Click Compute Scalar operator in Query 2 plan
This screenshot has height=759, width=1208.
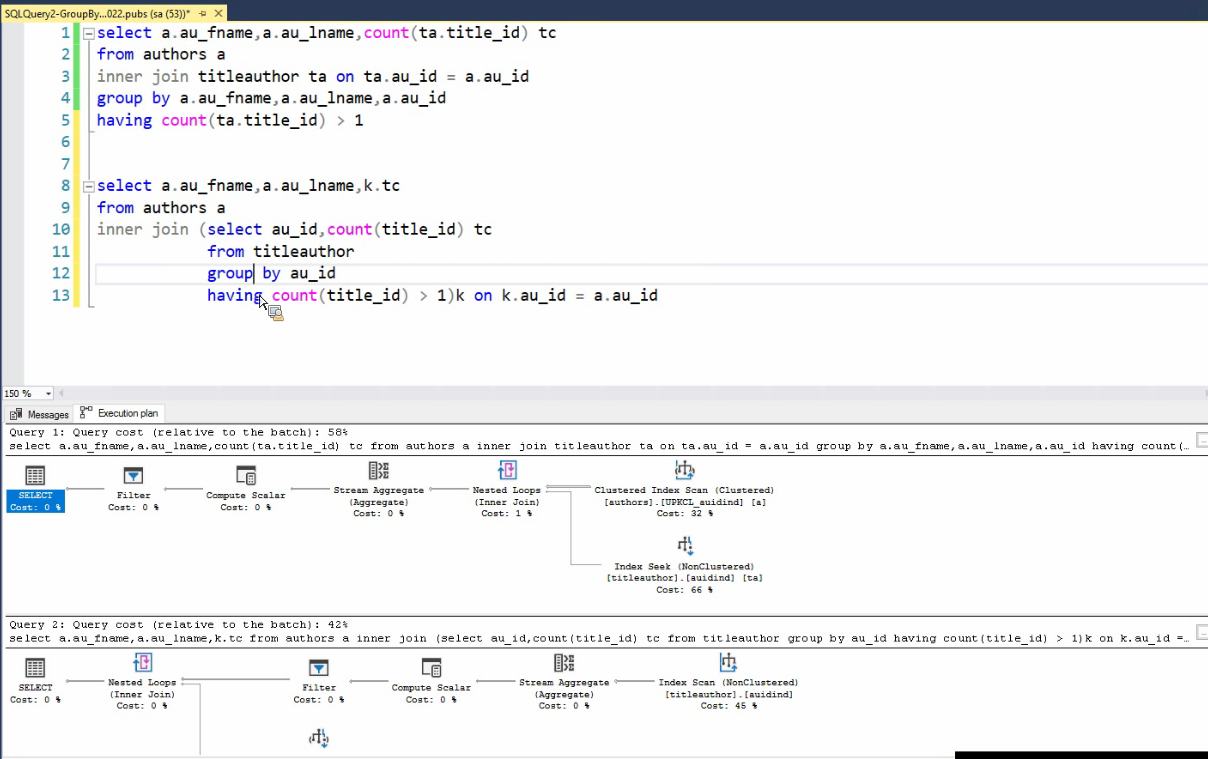click(x=431, y=680)
